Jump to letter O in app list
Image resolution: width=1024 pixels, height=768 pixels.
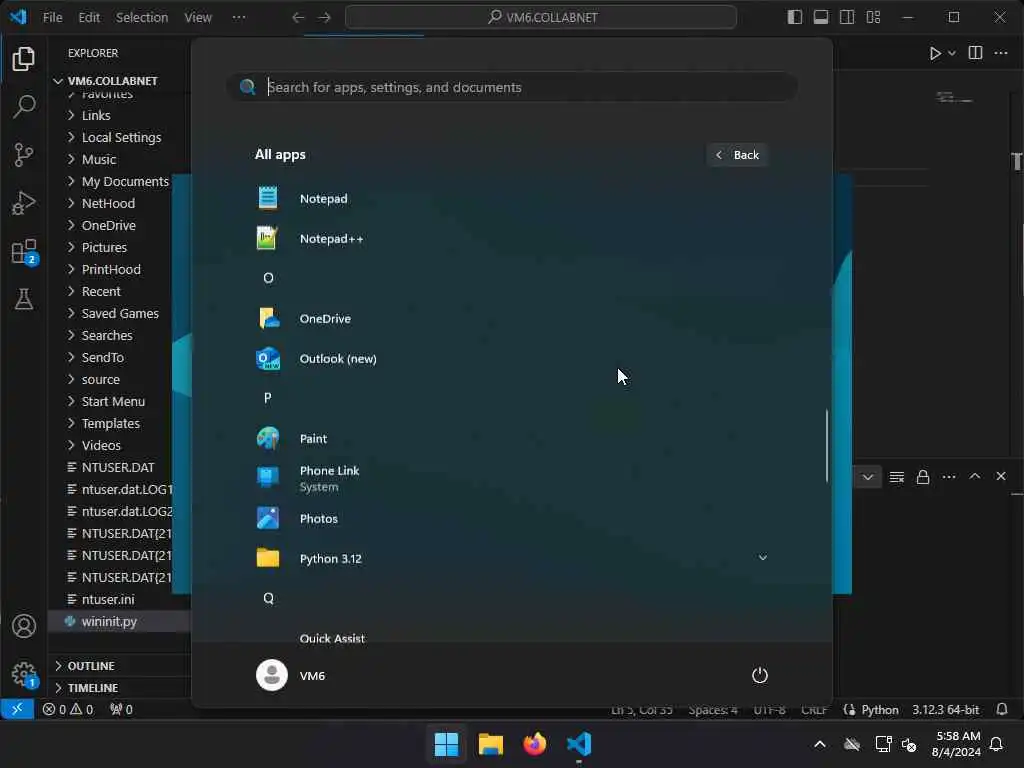pos(268,278)
